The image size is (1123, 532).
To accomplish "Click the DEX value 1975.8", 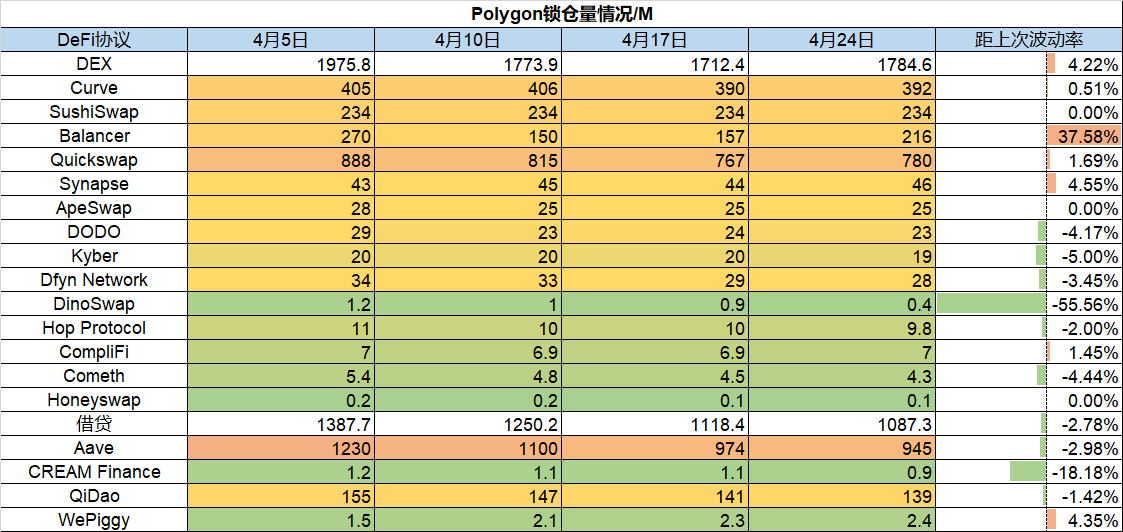I will [x=281, y=64].
